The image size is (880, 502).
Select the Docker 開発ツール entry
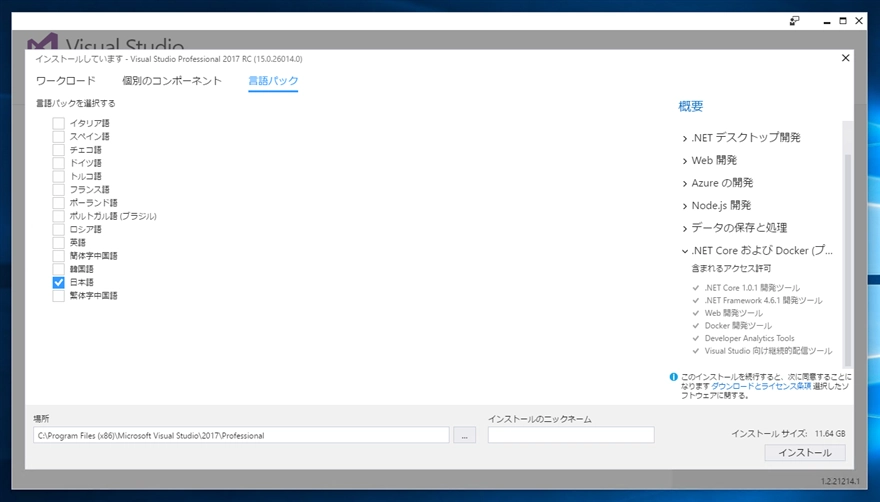738,326
